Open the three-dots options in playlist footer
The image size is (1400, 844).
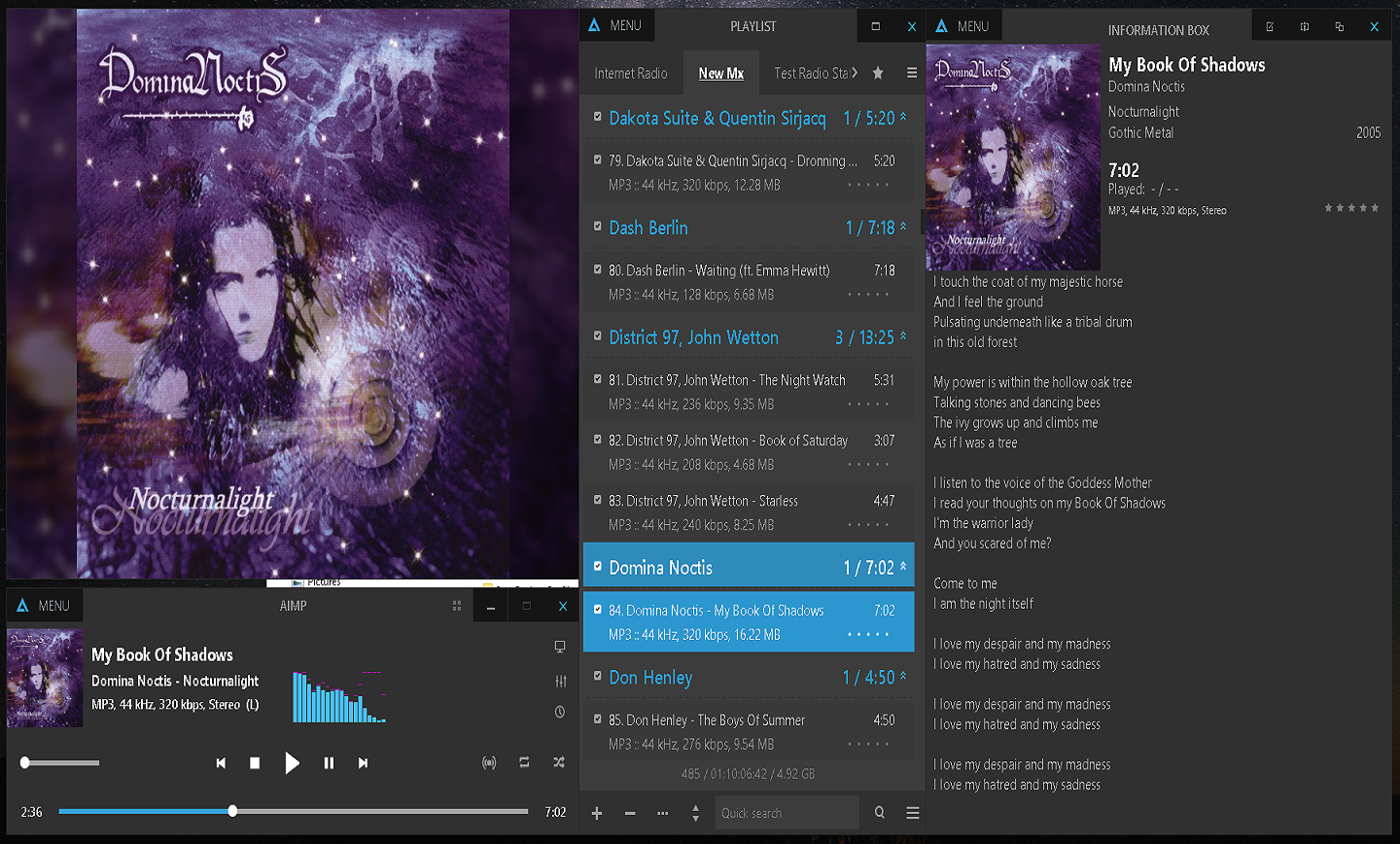tap(663, 813)
